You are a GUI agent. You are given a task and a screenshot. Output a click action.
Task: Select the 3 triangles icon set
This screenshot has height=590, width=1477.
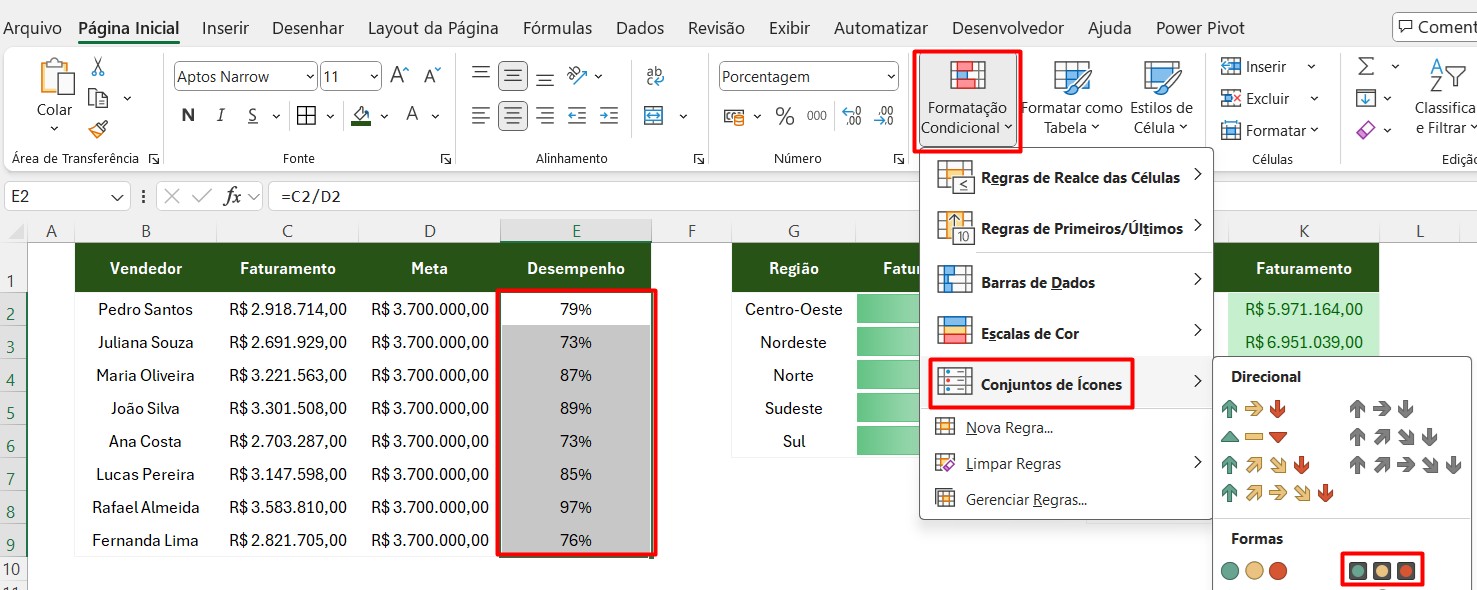[1254, 436]
